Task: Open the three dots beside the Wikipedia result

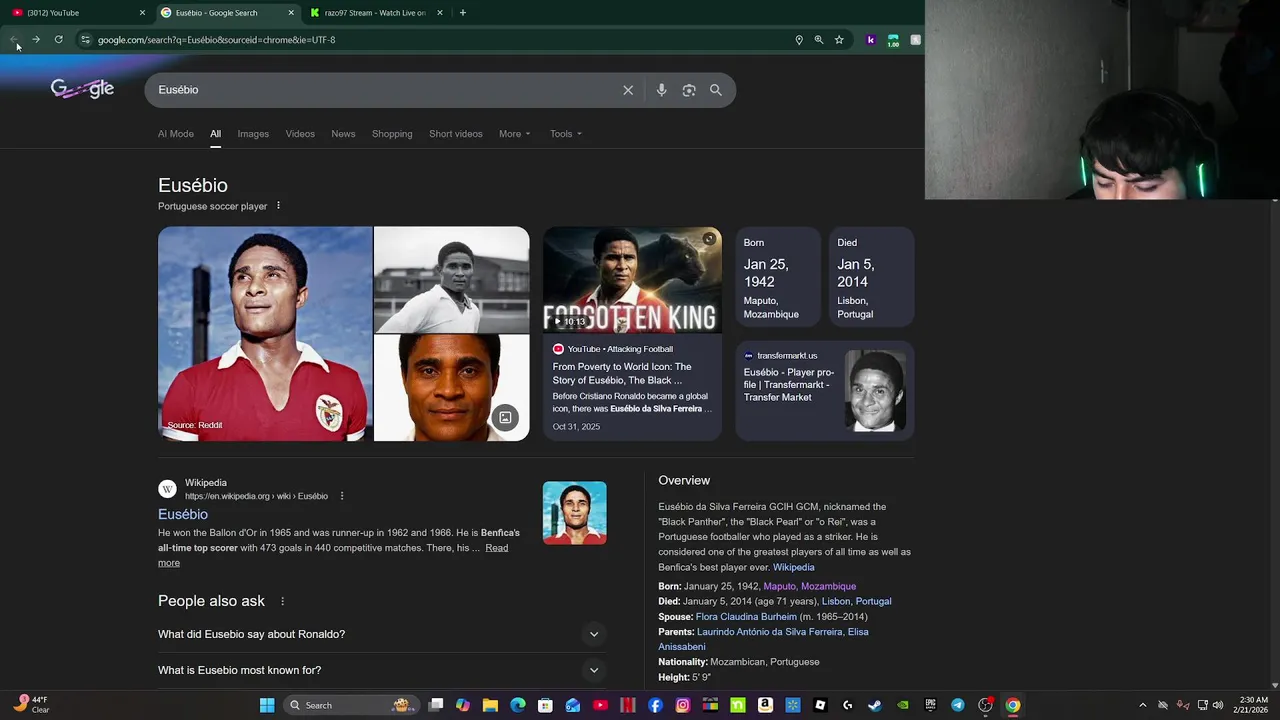Action: [341, 496]
